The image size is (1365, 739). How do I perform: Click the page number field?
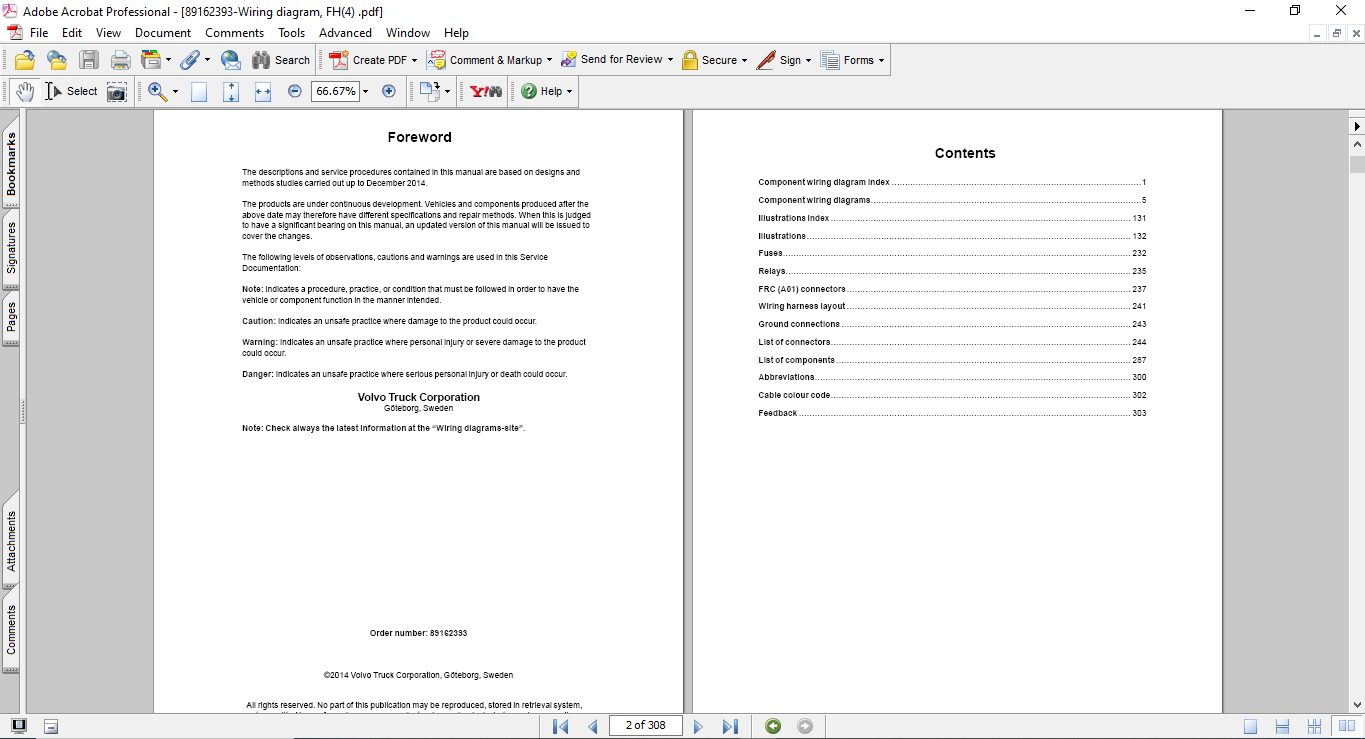(x=645, y=726)
